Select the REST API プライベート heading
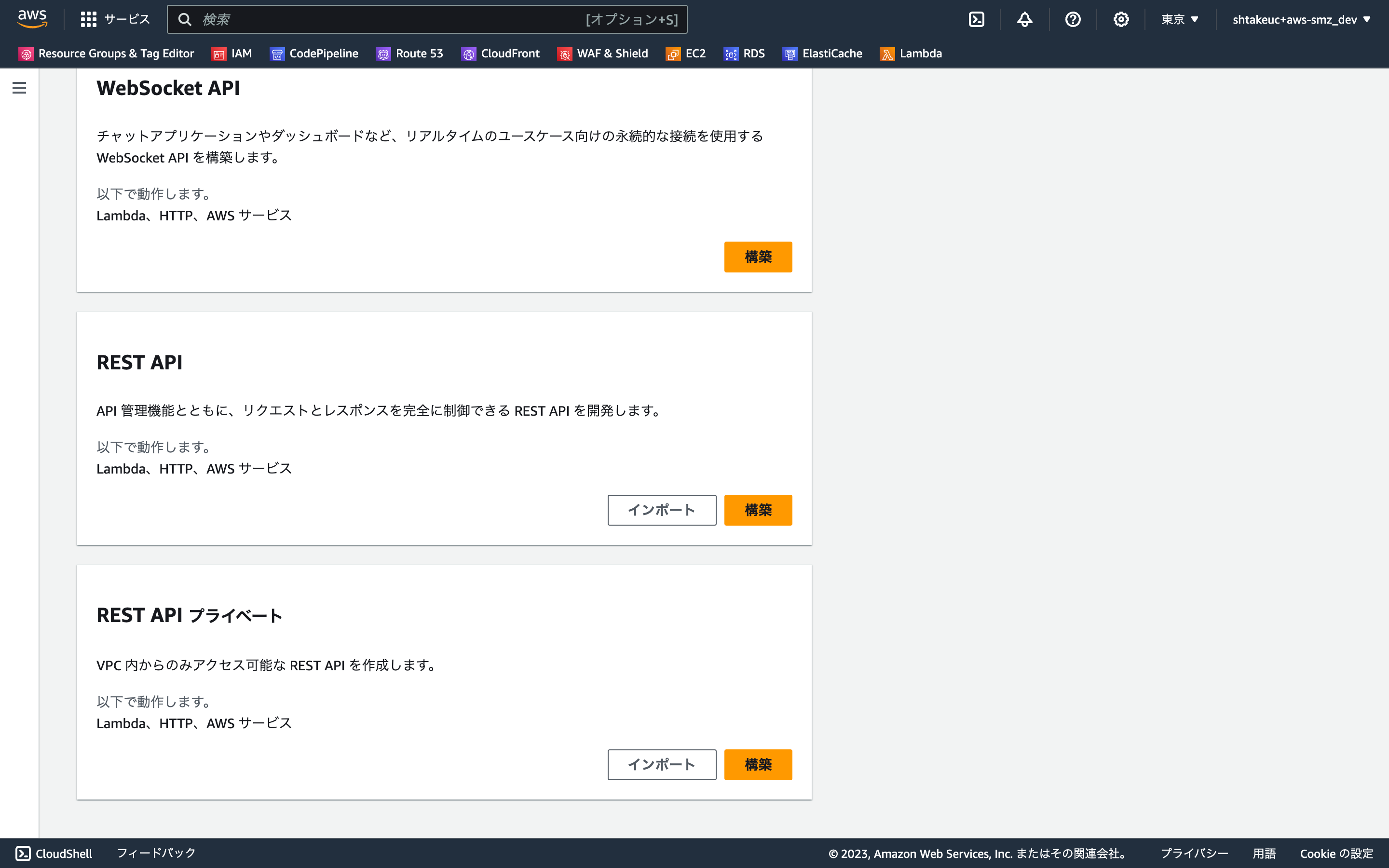Viewport: 1389px width, 868px height. point(190,615)
